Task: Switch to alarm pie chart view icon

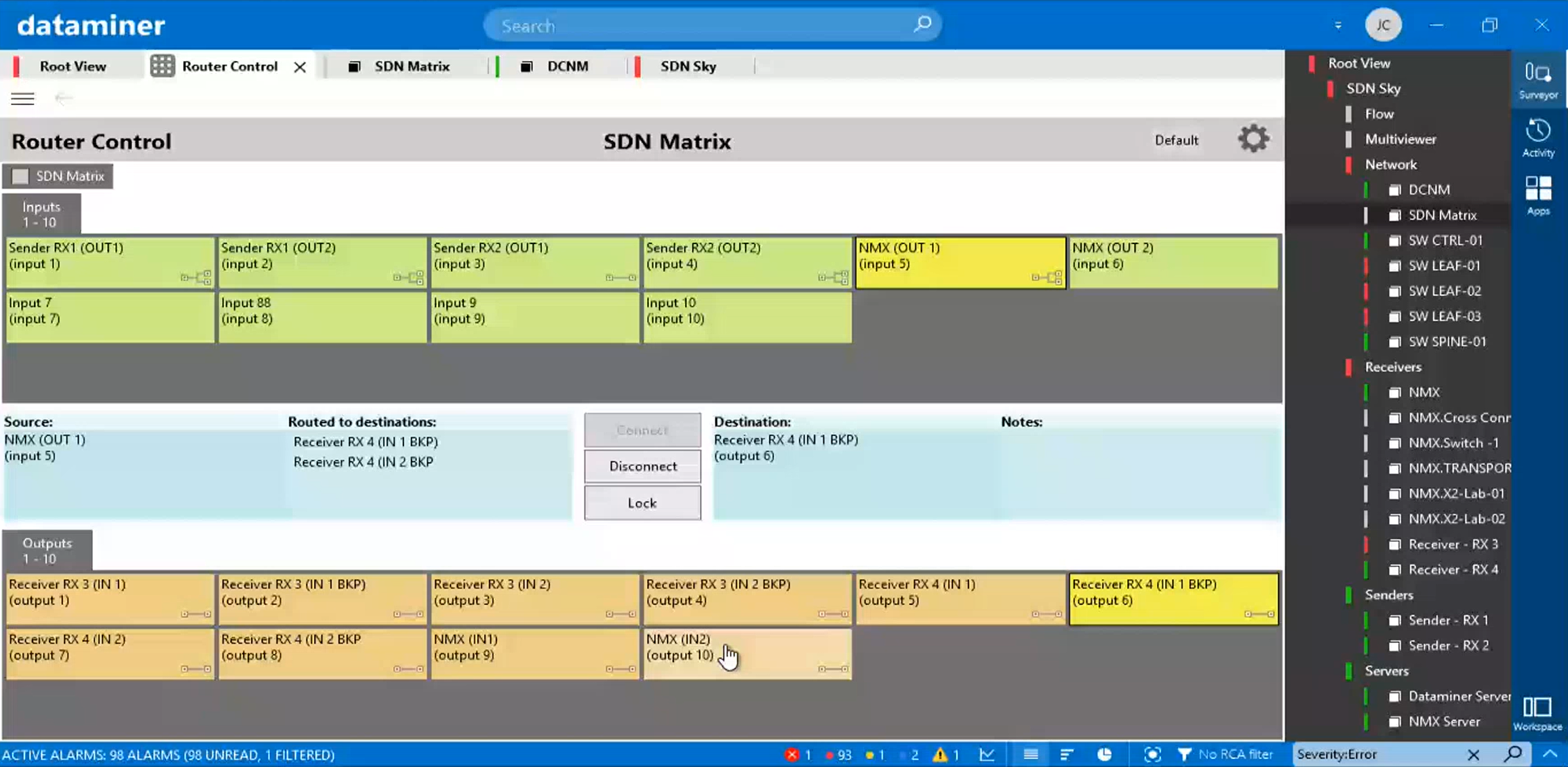Action: 1104,754
